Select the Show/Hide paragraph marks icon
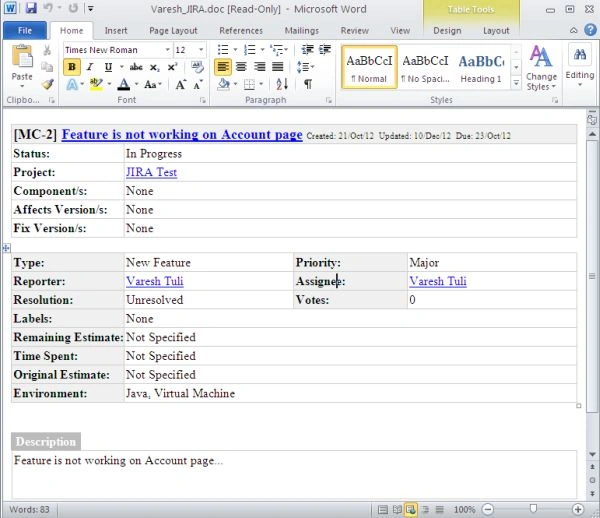The image size is (600, 518). [308, 84]
